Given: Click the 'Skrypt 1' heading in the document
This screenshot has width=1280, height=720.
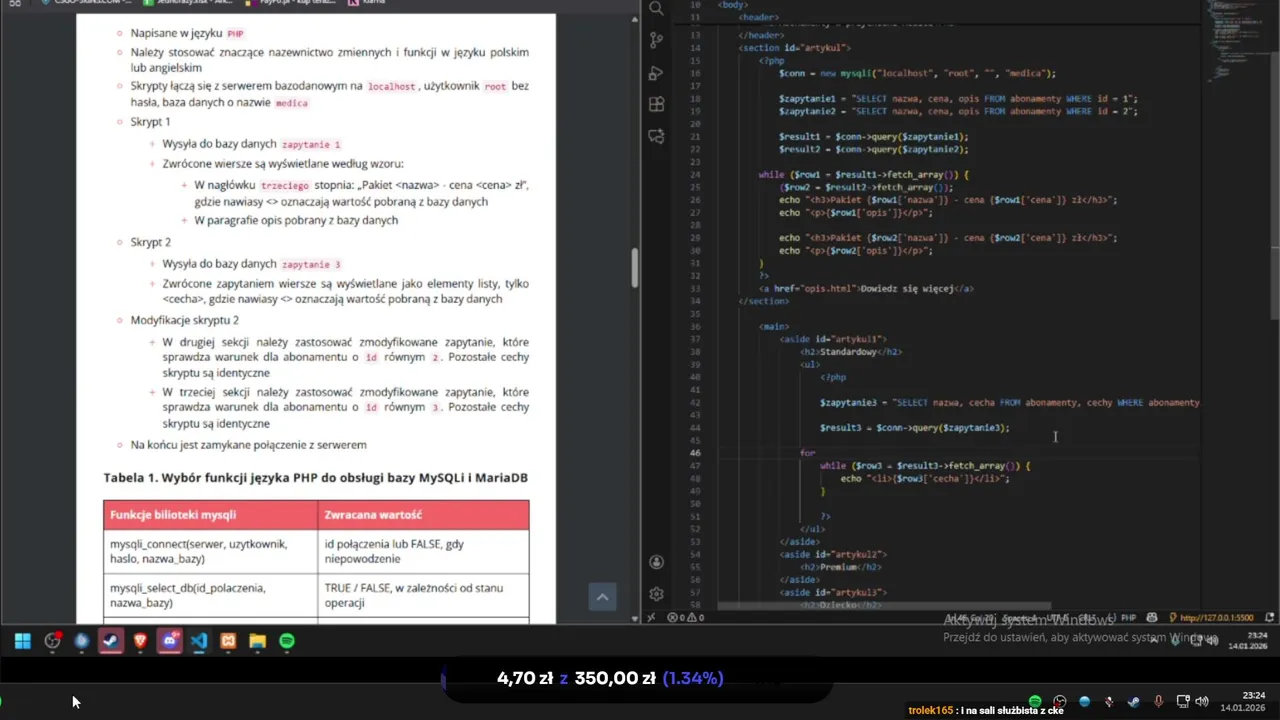Looking at the screenshot, I should pos(150,122).
